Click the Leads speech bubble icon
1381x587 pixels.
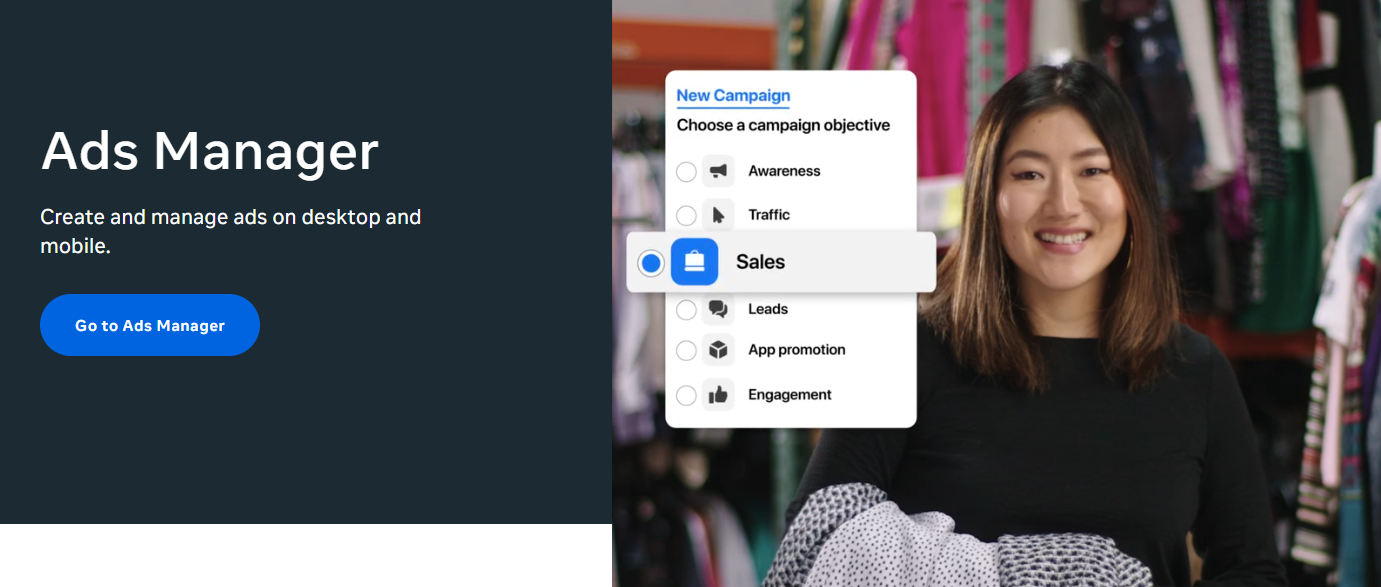click(719, 309)
